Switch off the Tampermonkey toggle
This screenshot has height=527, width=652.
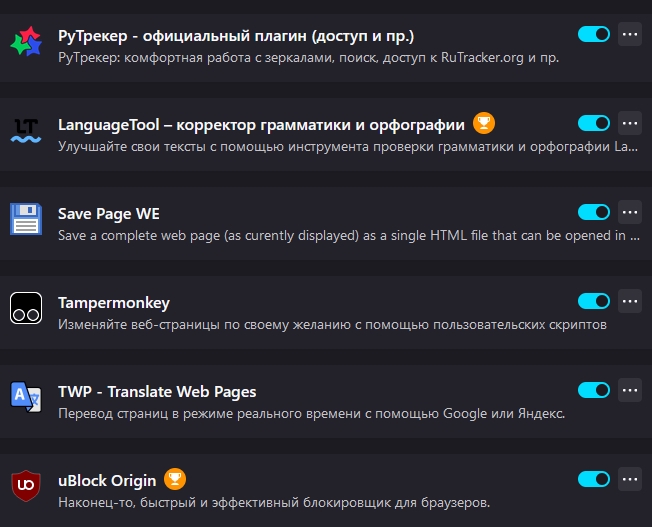(x=594, y=301)
